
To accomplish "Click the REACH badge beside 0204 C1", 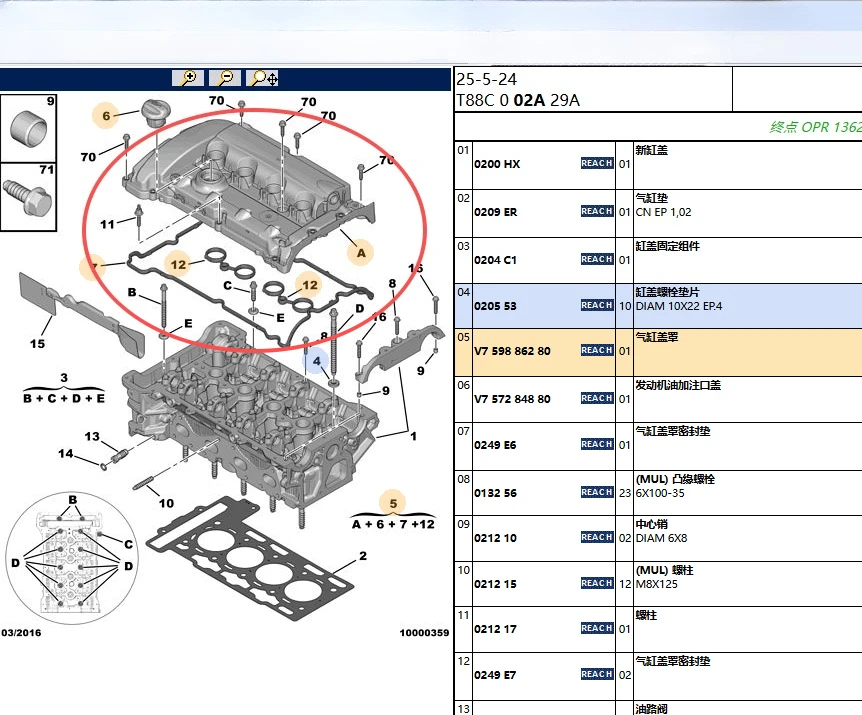I will pyautogui.click(x=597, y=259).
